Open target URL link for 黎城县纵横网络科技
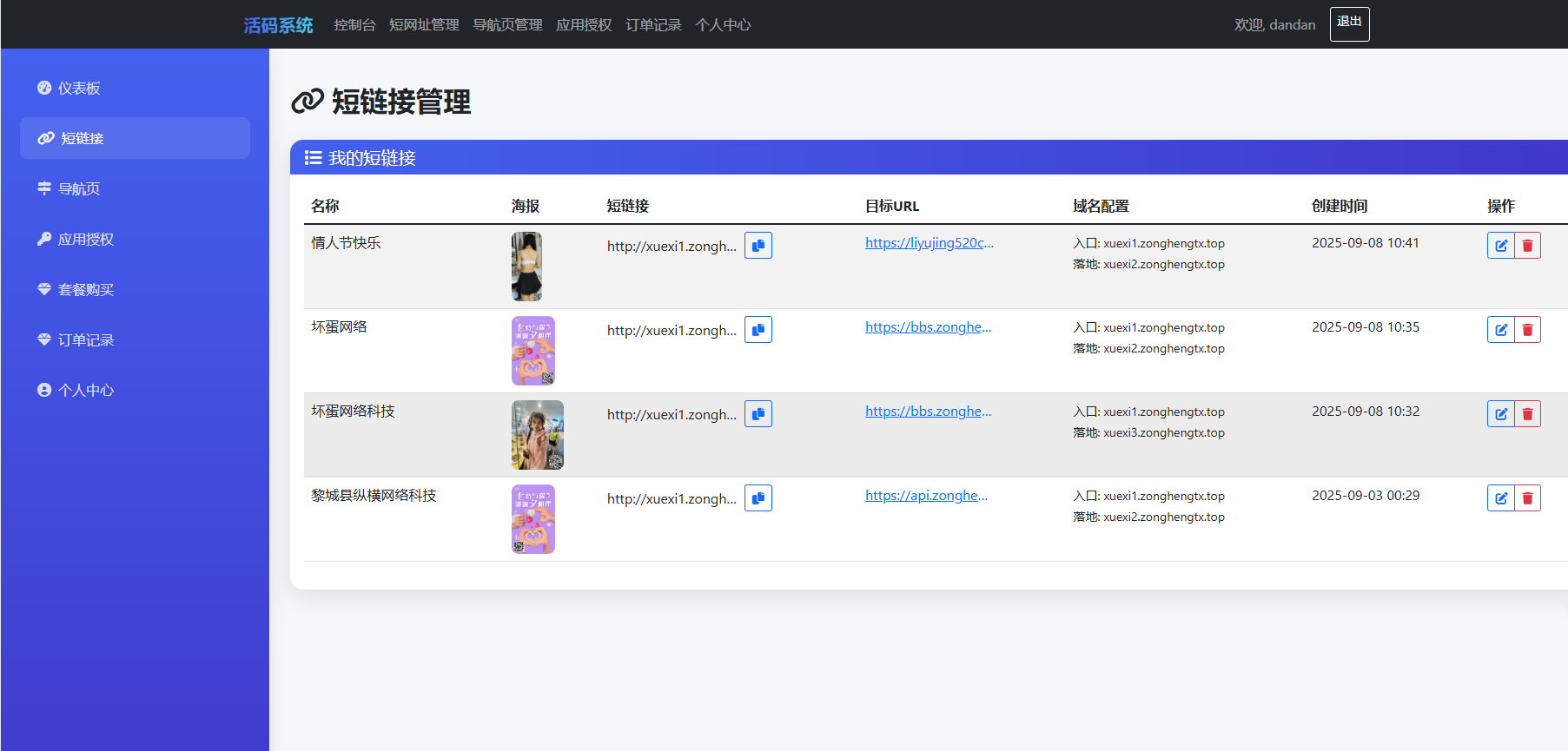 pyautogui.click(x=926, y=496)
